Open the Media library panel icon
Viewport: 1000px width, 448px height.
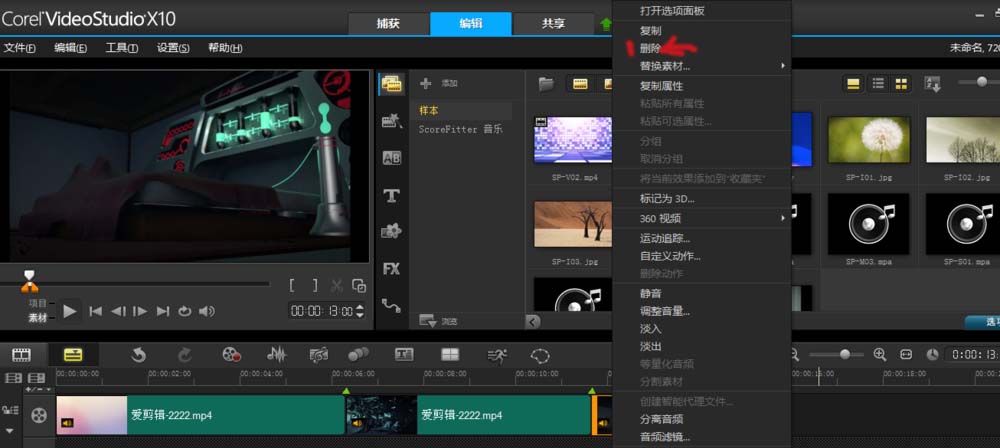(x=392, y=84)
